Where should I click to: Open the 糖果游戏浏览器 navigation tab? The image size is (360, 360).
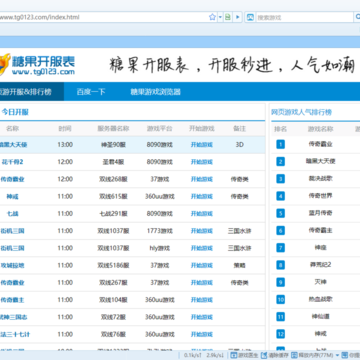pos(155,92)
